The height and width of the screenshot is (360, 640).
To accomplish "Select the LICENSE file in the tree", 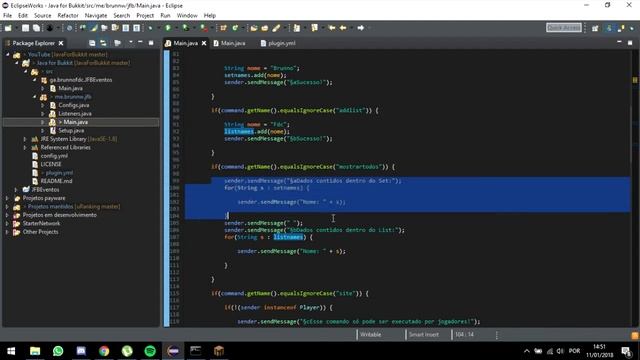I will 51,164.
